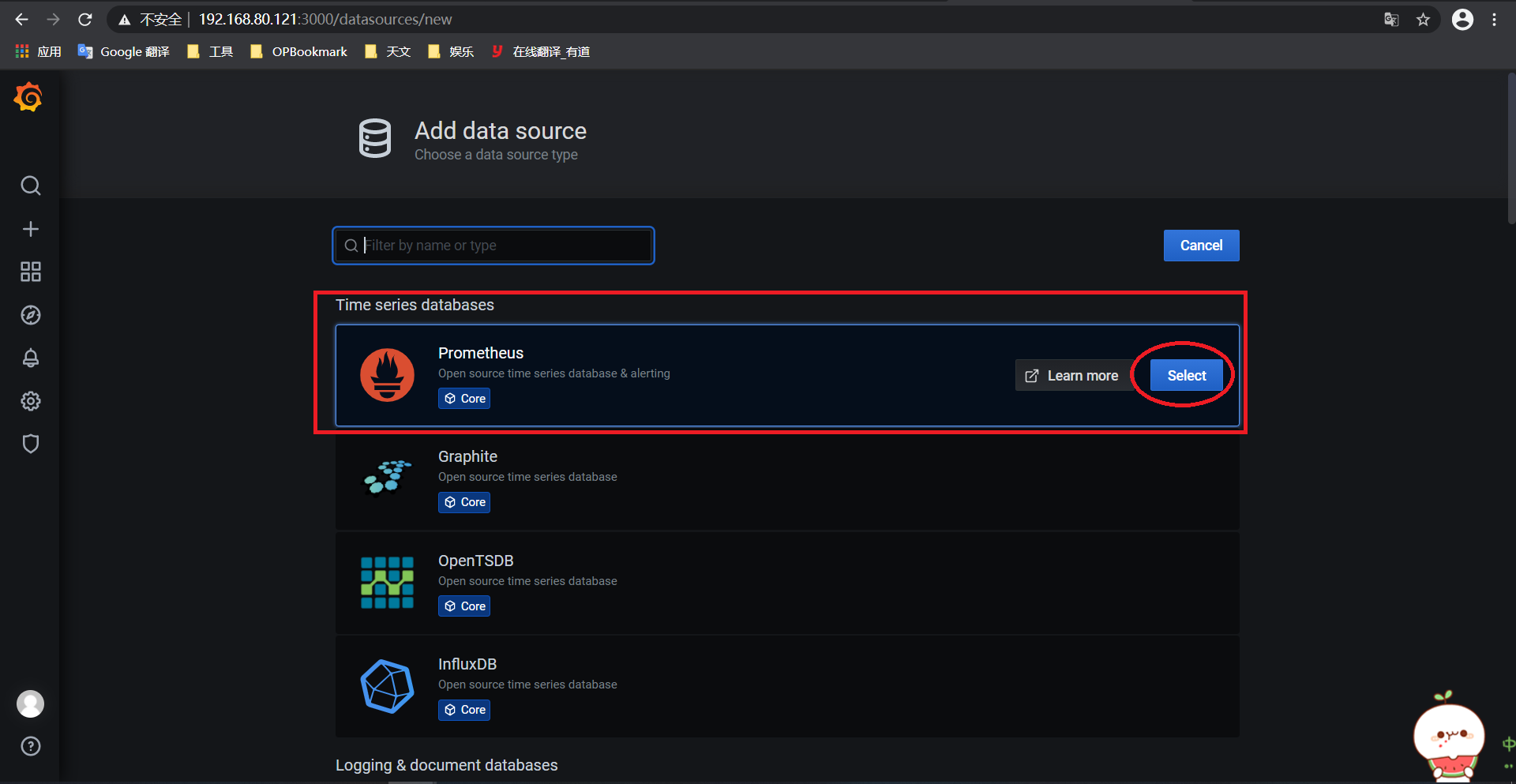
Task: Click the database icon beside Add data source
Action: [x=375, y=138]
